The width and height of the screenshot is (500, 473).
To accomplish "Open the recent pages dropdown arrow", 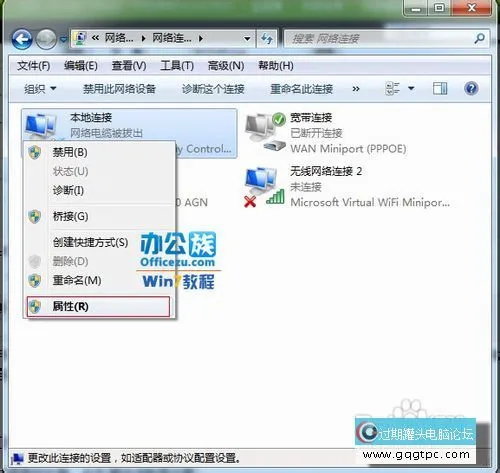I will (63, 39).
